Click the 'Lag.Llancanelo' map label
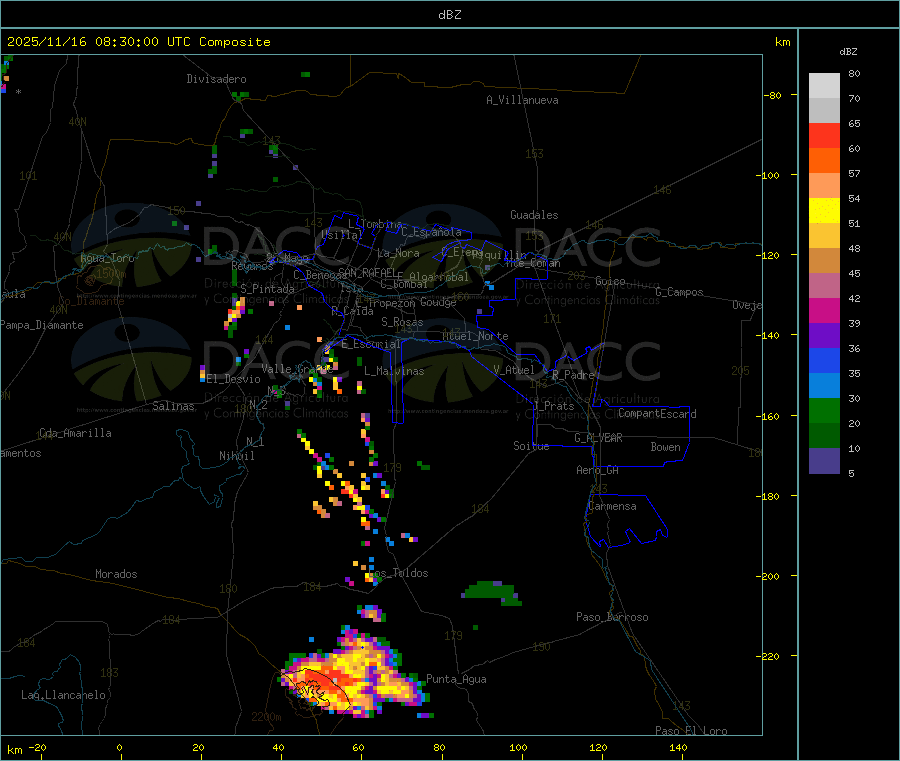 (64, 696)
